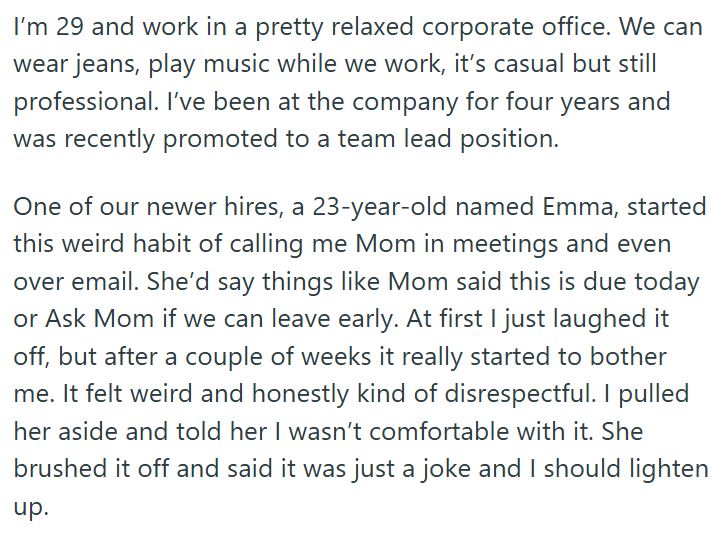
Task: Click the word "disrespectful" in the text
Action: pyautogui.click(x=520, y=394)
